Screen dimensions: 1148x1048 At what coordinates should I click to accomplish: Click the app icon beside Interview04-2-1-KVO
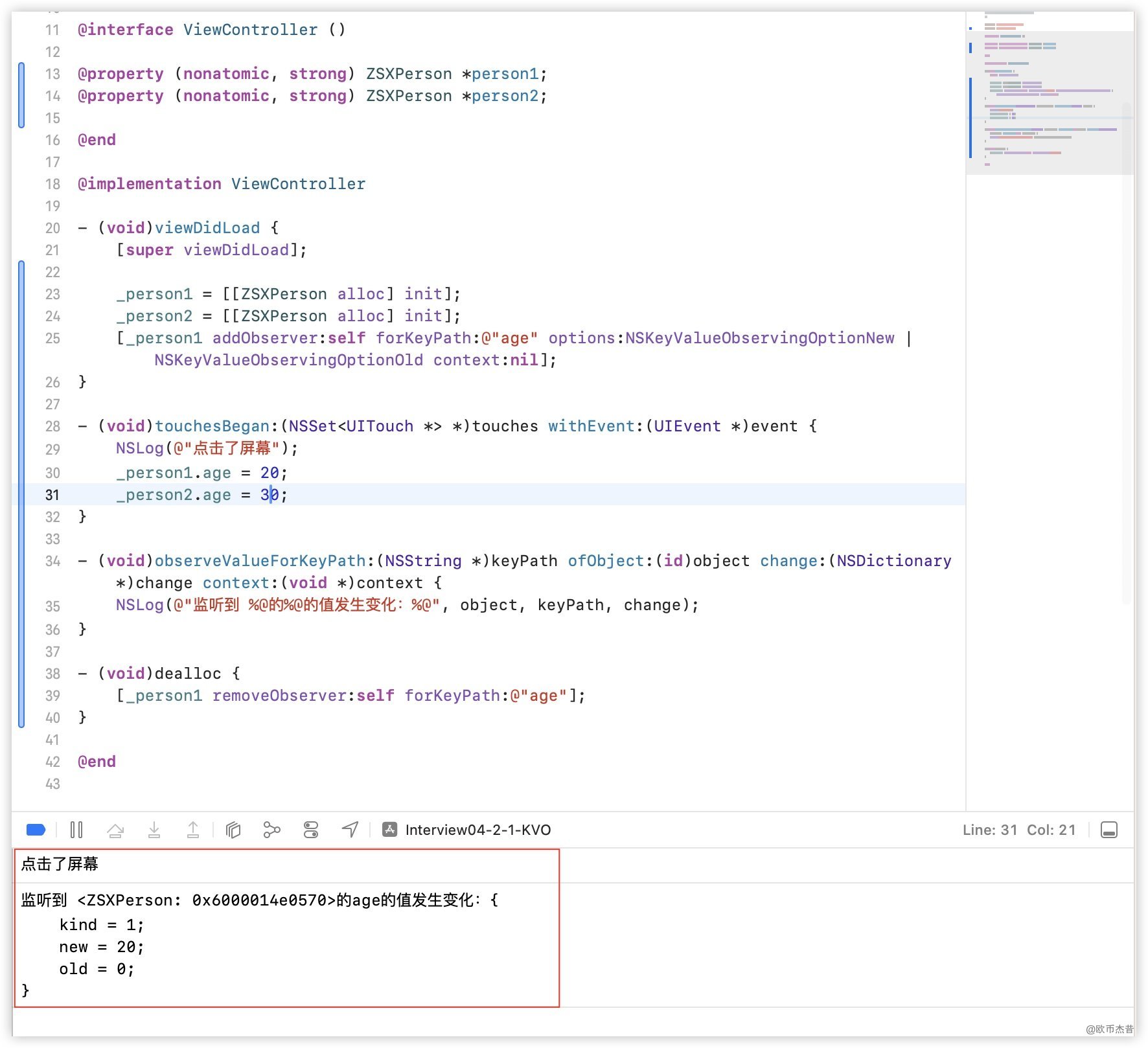click(x=389, y=830)
